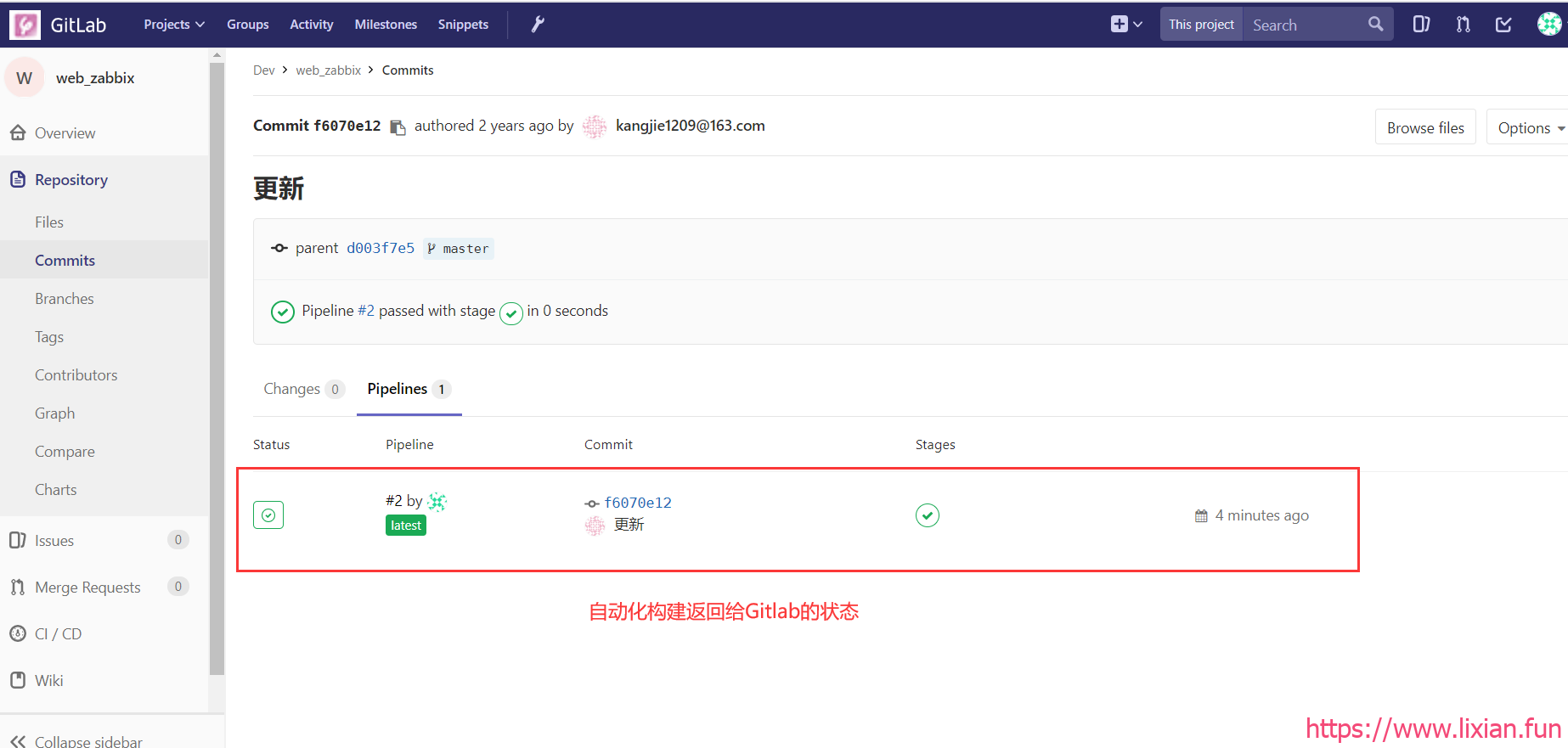The height and width of the screenshot is (748, 1568).
Task: Open merge requests icon in top navbar
Action: [1463, 25]
